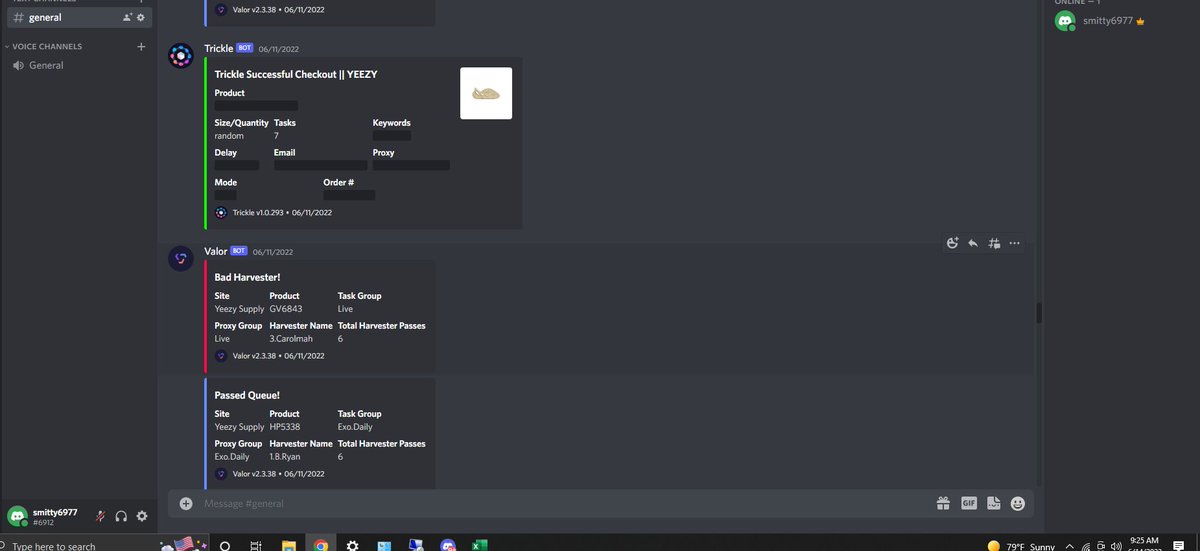Screen dimensions: 1200x551
Task: Create a thread from the Valor message
Action: coord(994,243)
